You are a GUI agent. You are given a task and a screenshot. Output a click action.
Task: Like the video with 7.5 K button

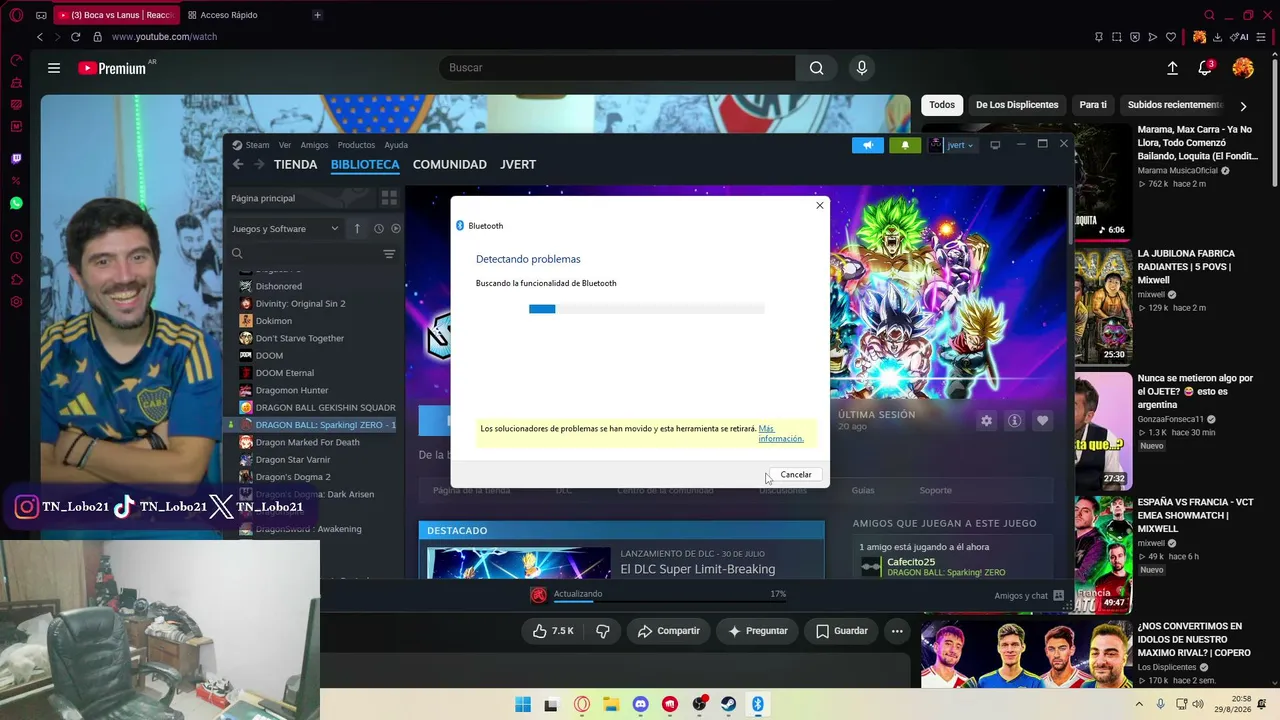click(x=553, y=631)
